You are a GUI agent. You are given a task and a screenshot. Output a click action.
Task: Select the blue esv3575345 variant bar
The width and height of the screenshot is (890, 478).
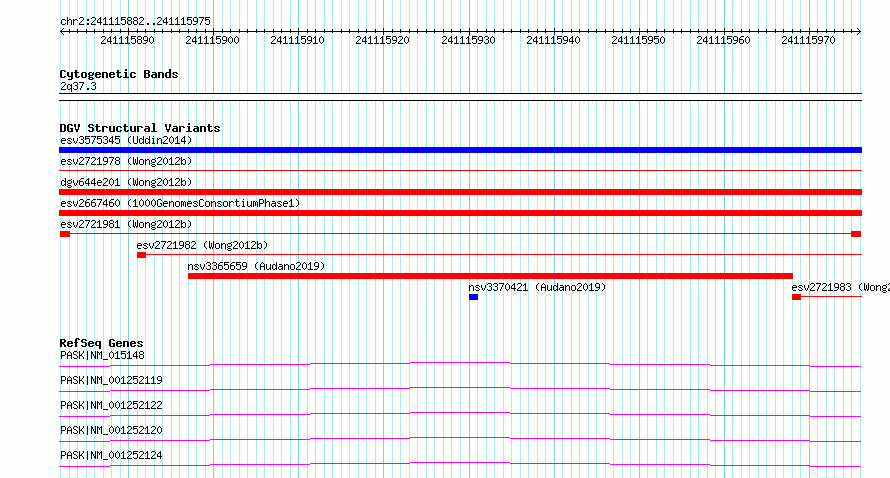click(x=460, y=150)
